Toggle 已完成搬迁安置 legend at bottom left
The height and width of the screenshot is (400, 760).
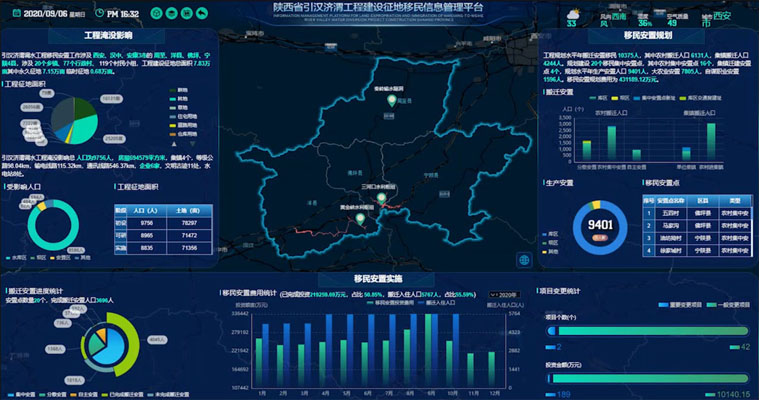(123, 395)
